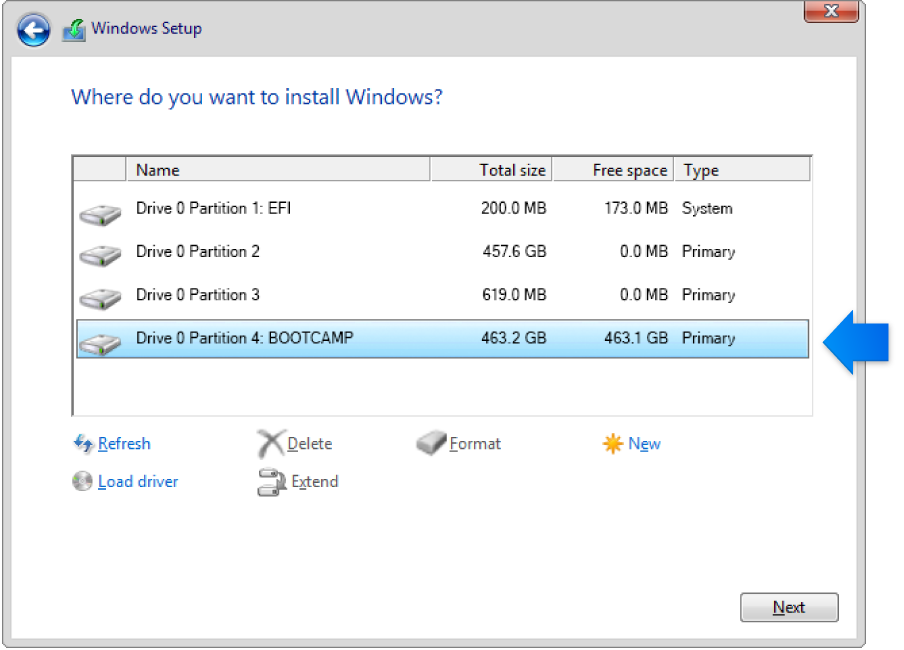Open the Refresh link

click(x=124, y=444)
